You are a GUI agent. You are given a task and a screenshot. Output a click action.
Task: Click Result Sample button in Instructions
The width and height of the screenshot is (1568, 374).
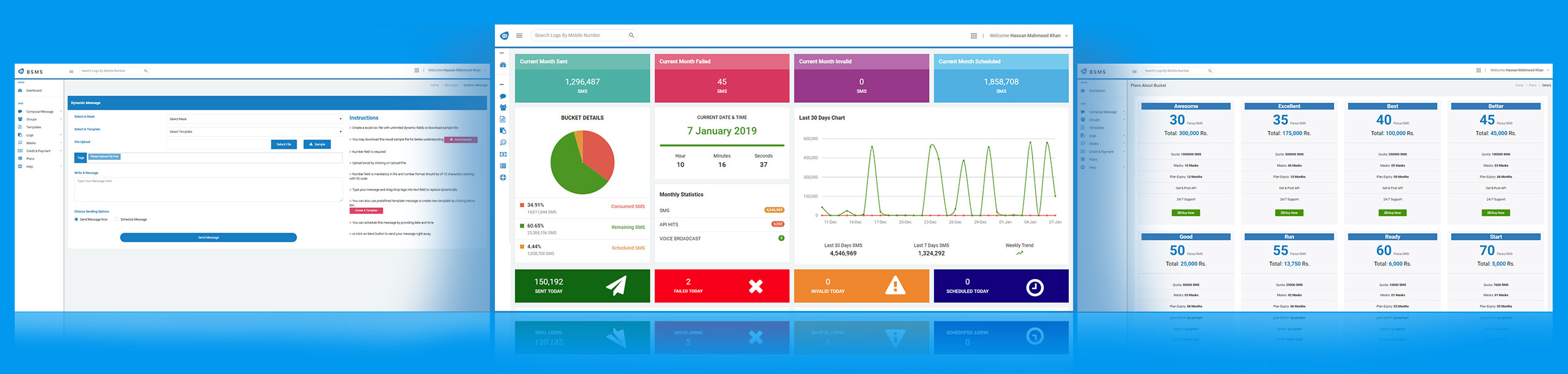(x=461, y=140)
